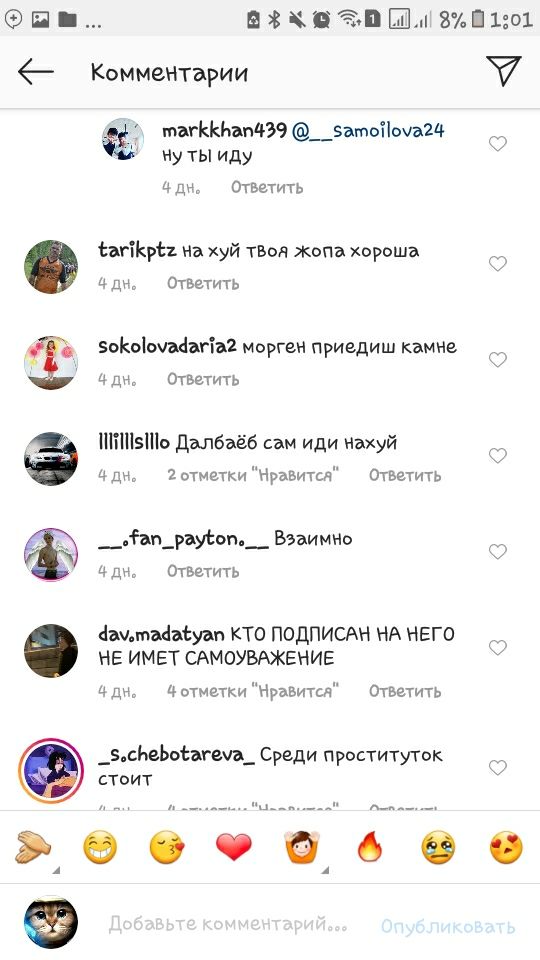View likes on dav.madatyan's comment
Image resolution: width=540 pixels, height=960 pixels.
[253, 691]
